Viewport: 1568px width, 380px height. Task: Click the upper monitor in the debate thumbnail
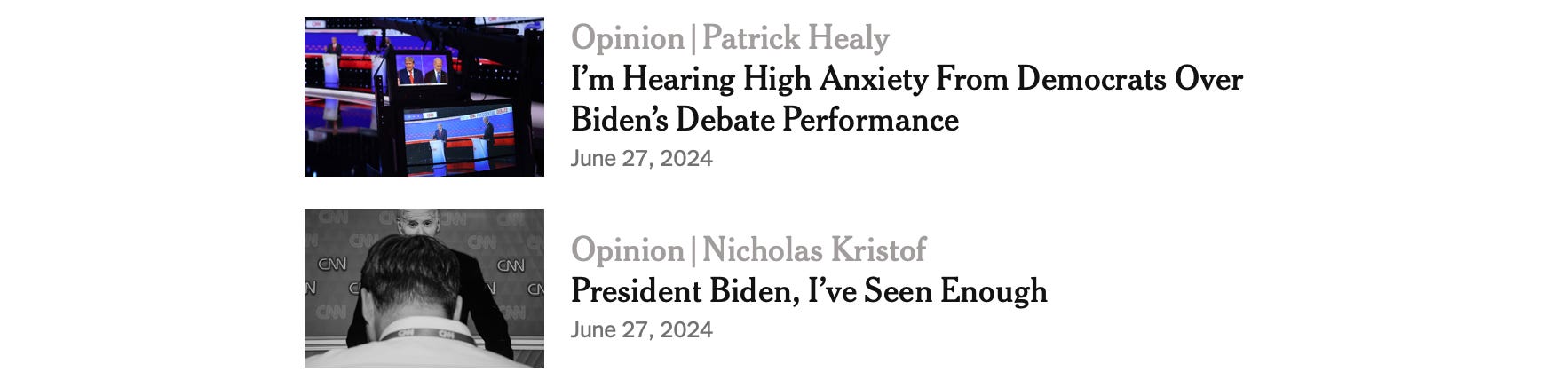coord(422,70)
